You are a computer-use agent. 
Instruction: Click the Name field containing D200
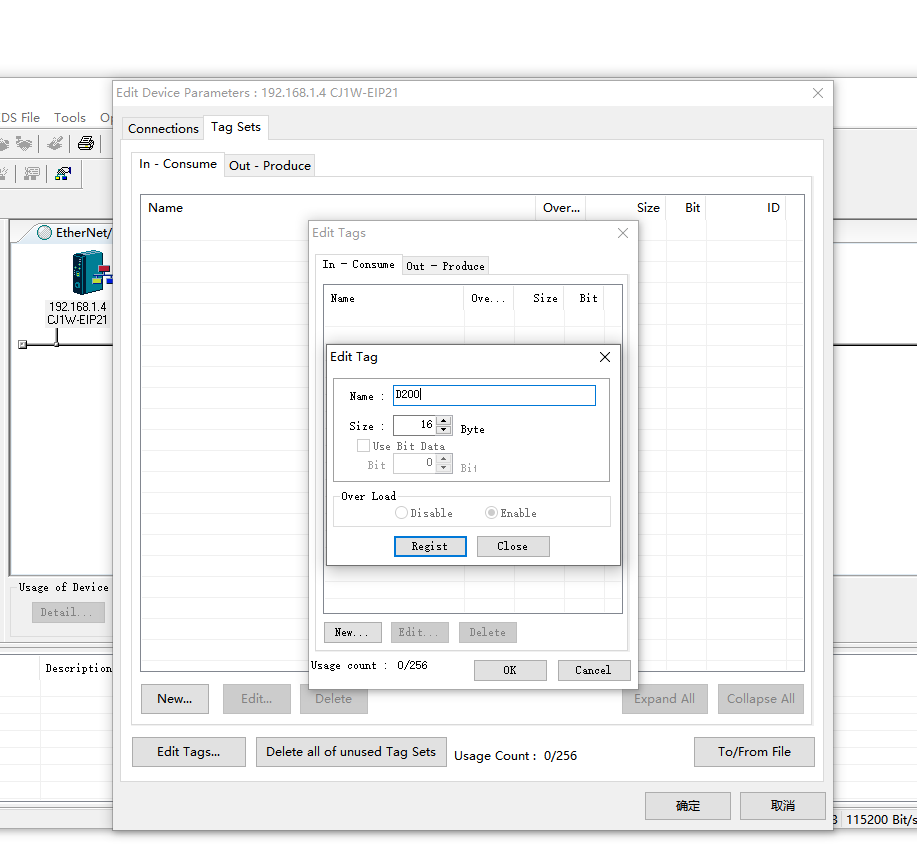pos(494,395)
